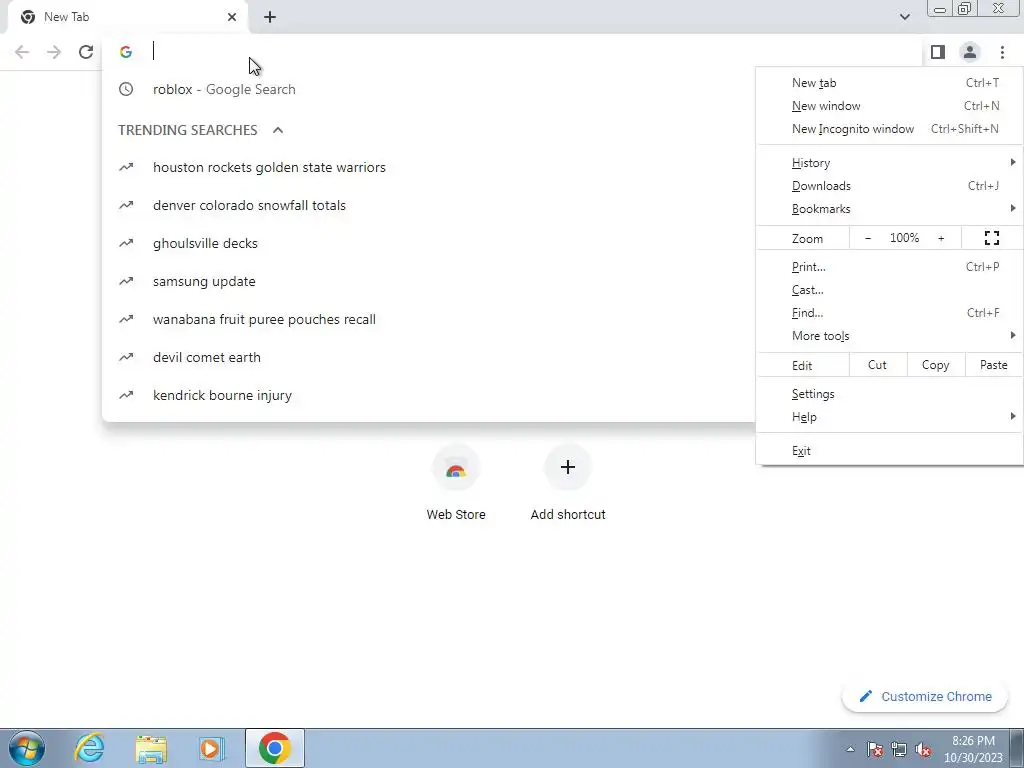
Task: Select roblox Google Search suggestion
Action: pyautogui.click(x=428, y=89)
